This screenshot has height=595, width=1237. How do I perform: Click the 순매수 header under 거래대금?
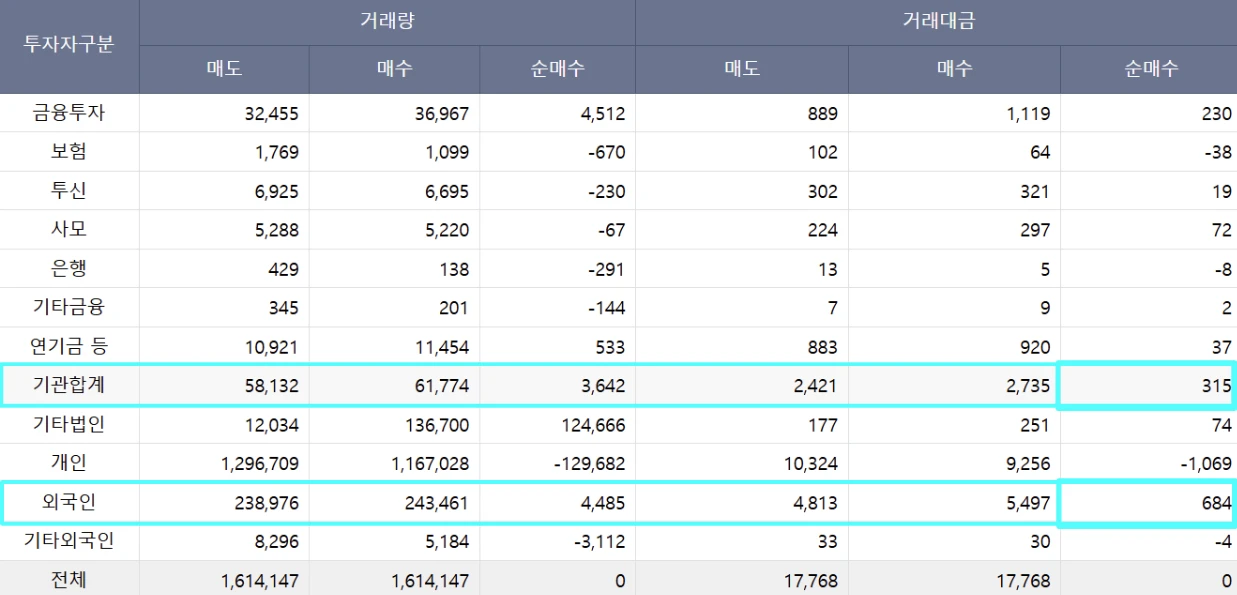coord(1150,69)
